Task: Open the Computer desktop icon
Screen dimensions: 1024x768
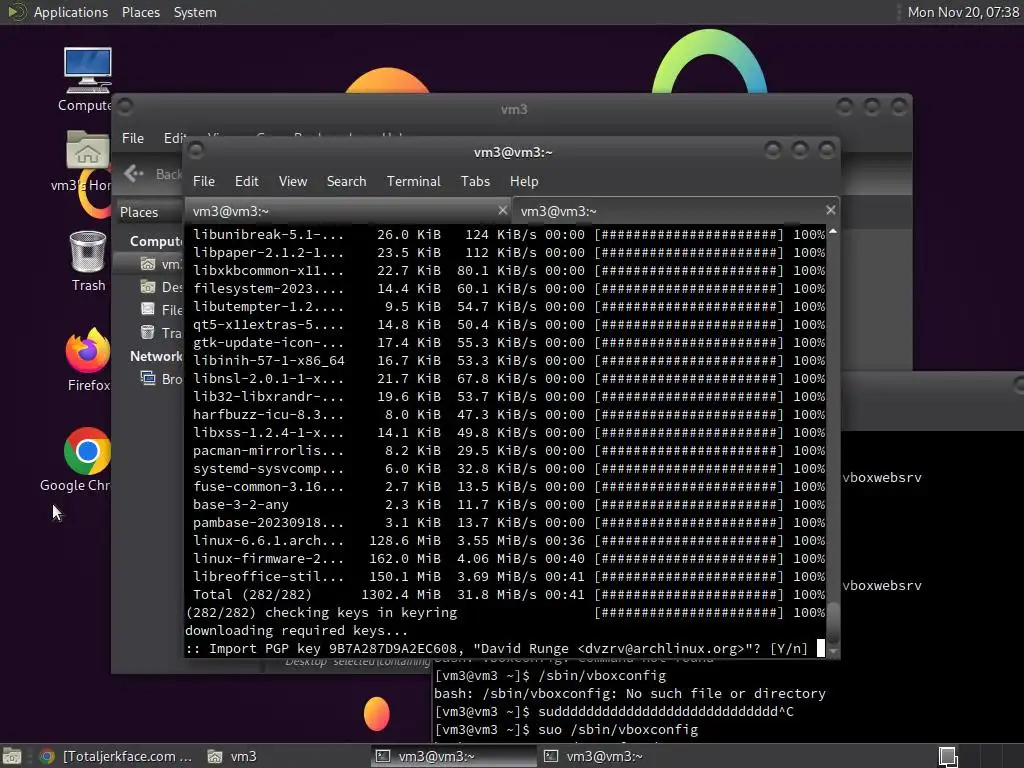Action: pos(87,79)
